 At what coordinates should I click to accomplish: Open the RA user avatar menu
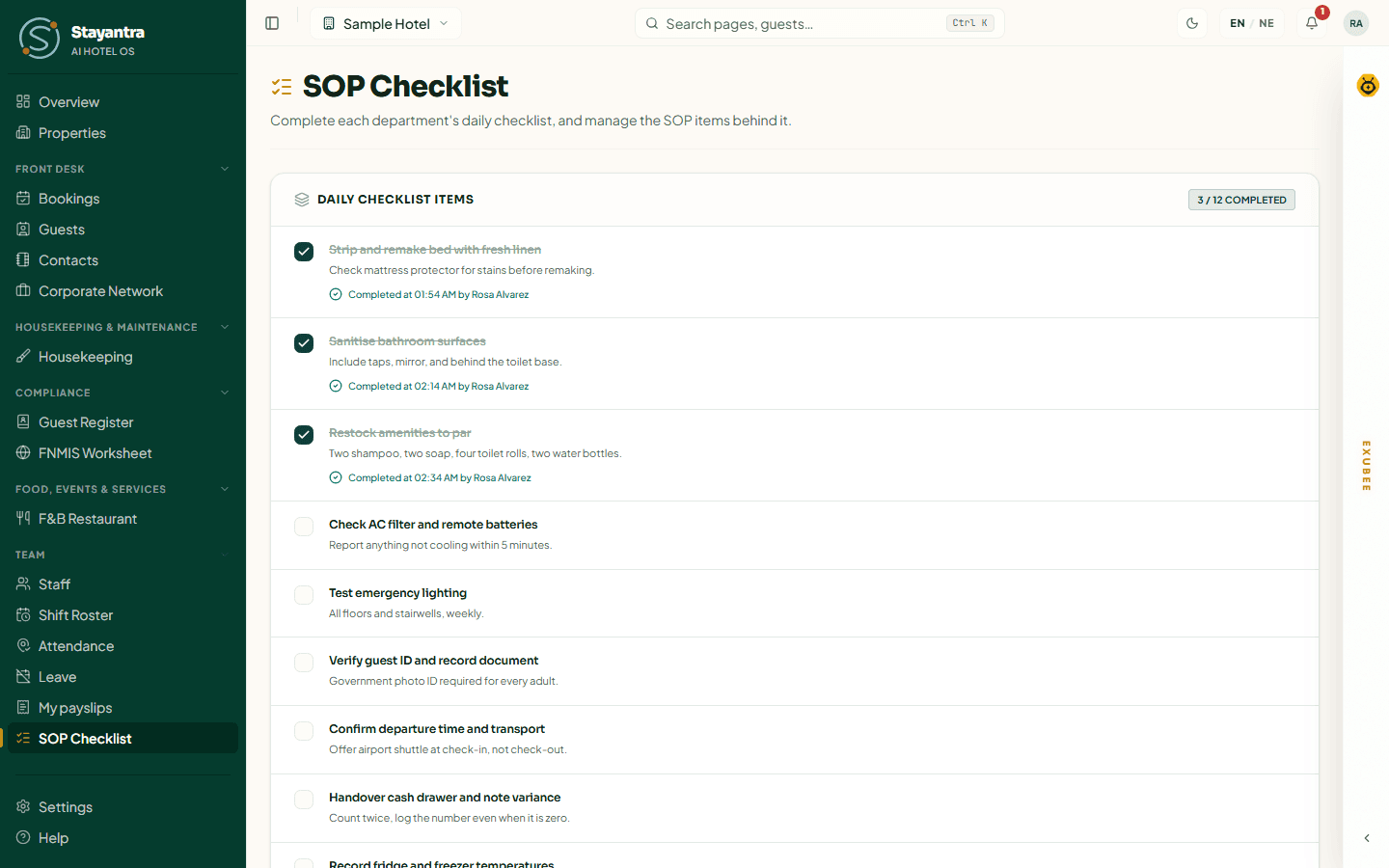coord(1356,23)
